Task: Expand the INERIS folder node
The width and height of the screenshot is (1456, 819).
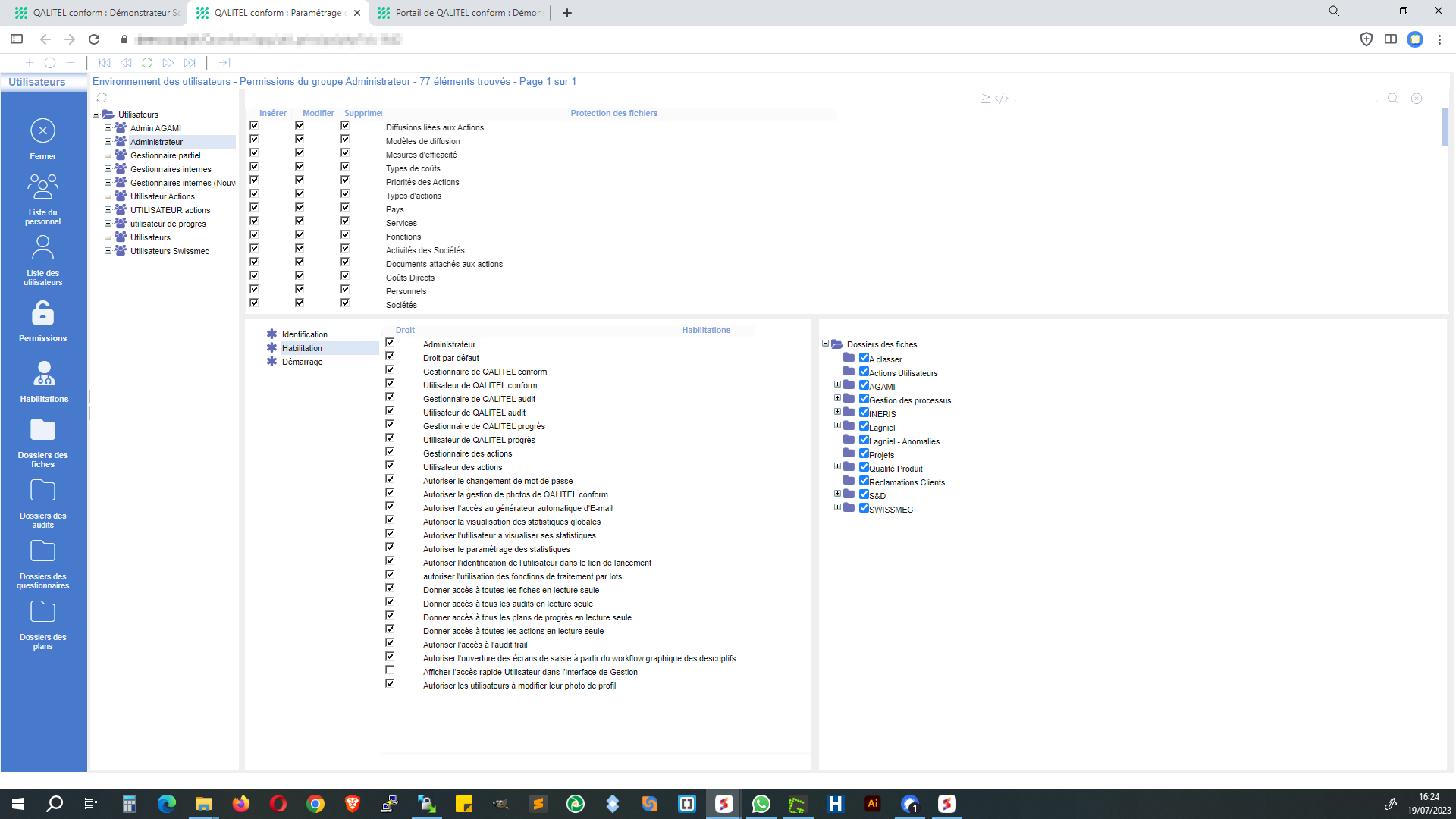Action: coord(837,413)
